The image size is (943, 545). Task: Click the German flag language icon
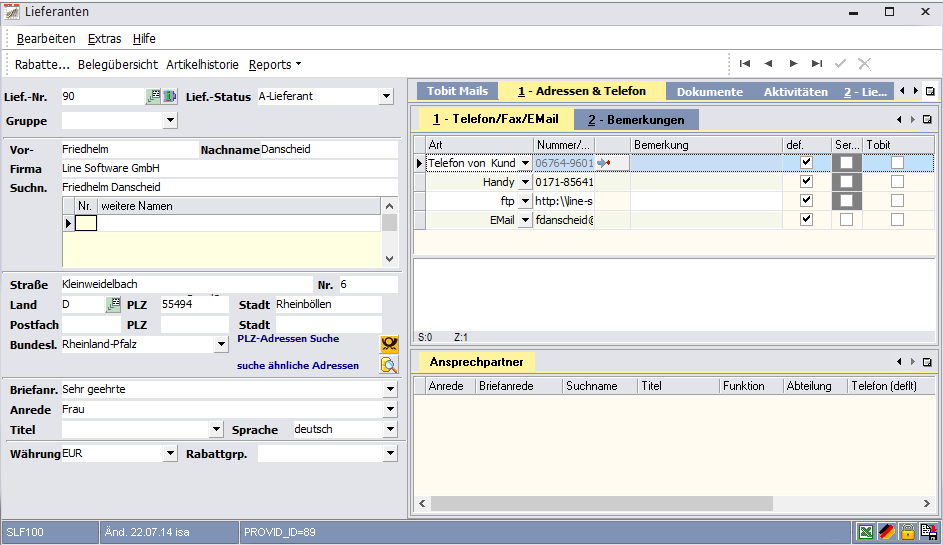click(x=886, y=532)
